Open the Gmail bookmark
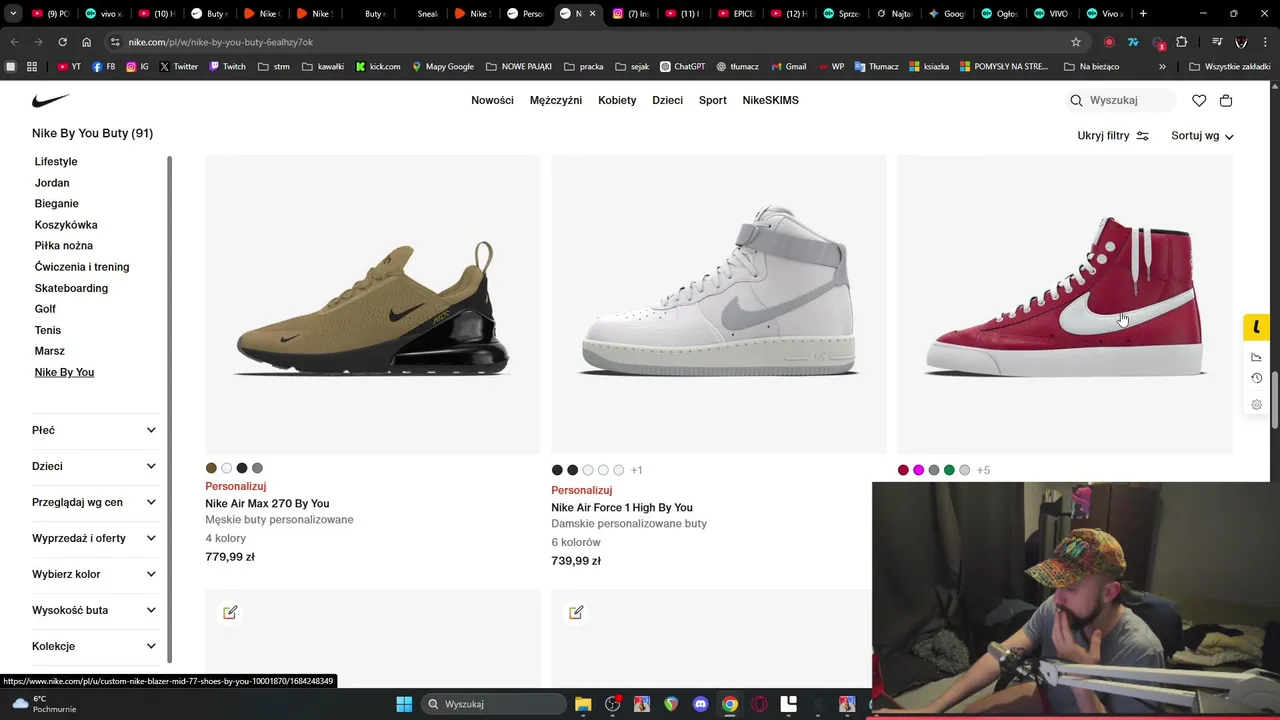The width and height of the screenshot is (1280, 720). coord(788,67)
